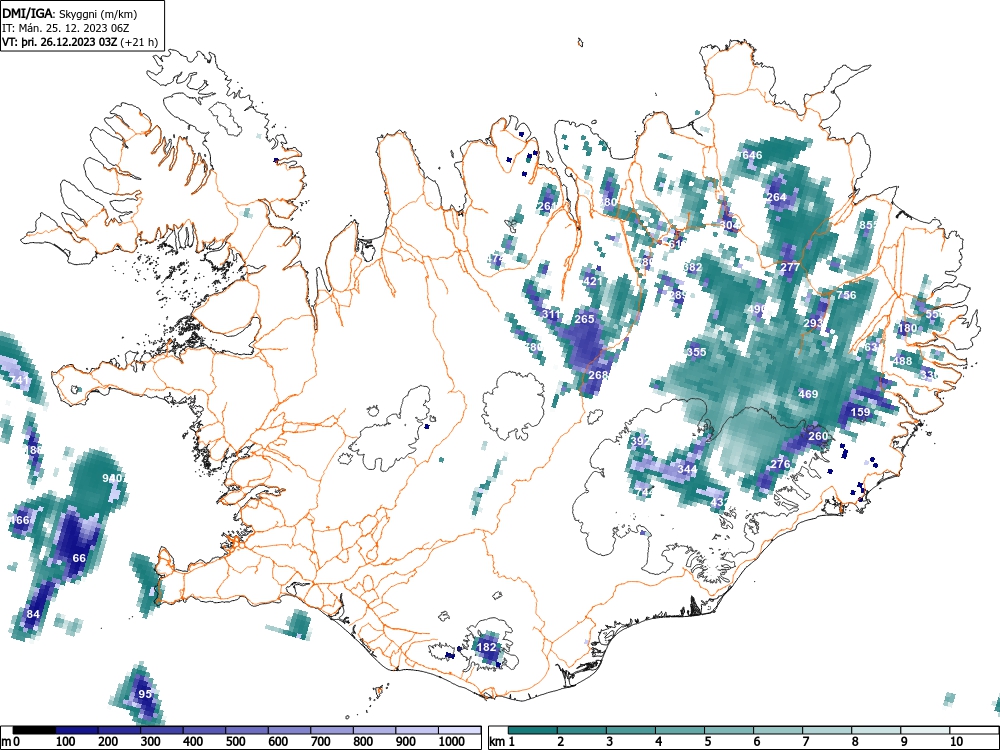Click the 311 visibility value
The height and width of the screenshot is (750, 1000).
pos(551,314)
